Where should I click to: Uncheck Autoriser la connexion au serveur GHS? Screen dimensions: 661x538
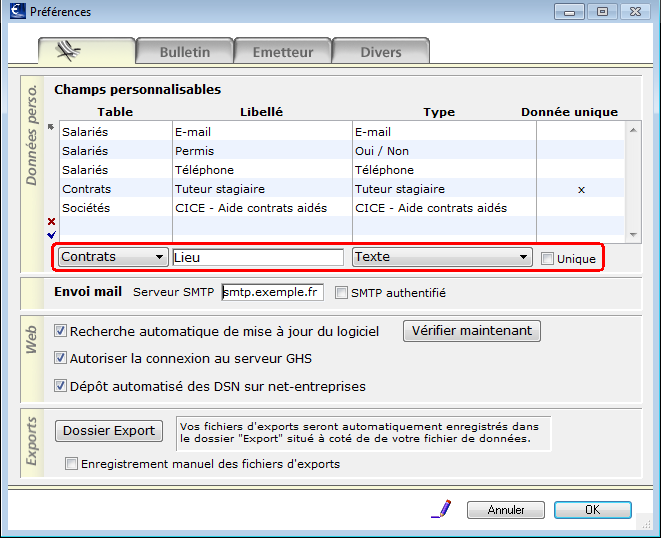(x=60, y=358)
